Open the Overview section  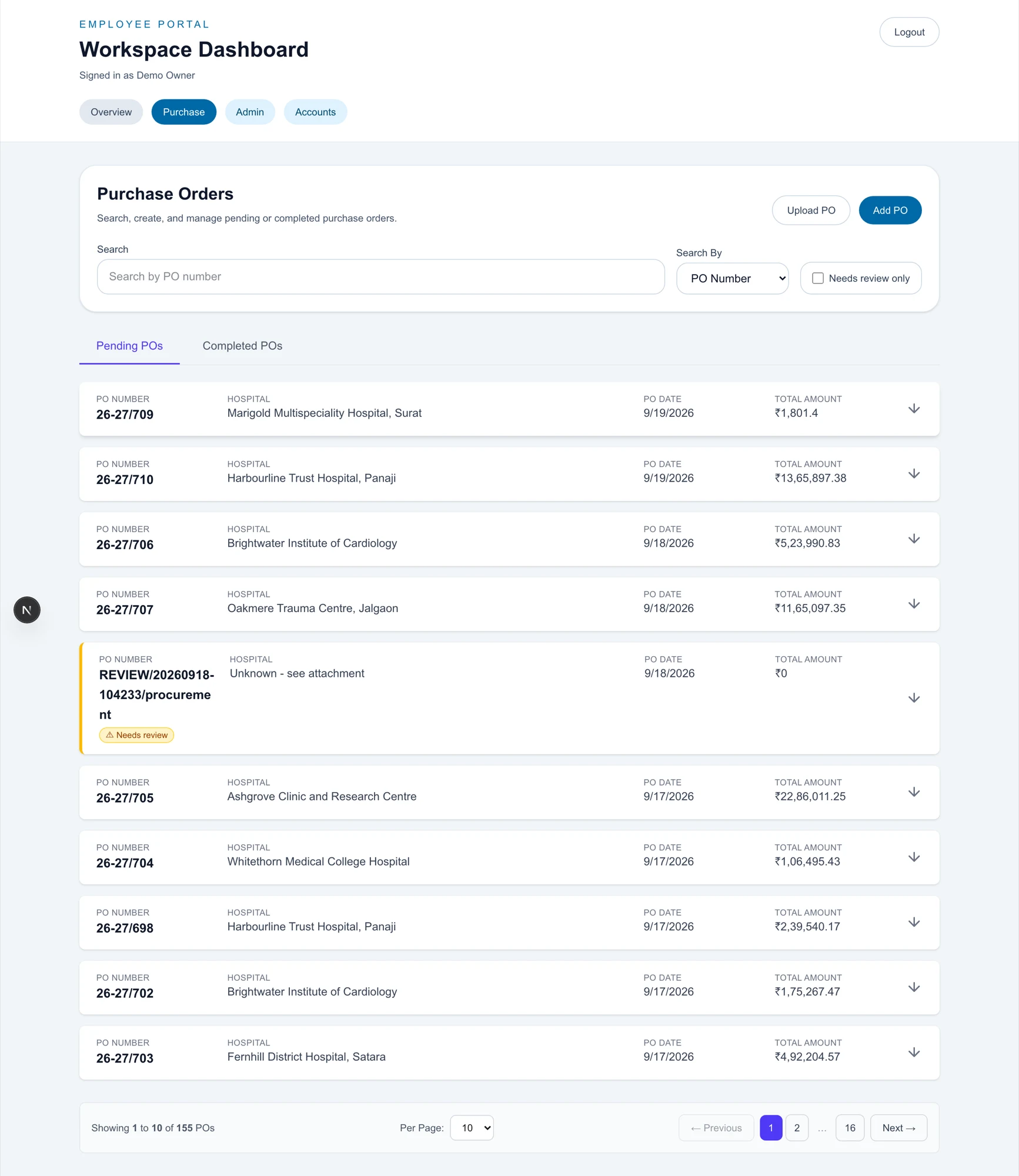tap(111, 112)
